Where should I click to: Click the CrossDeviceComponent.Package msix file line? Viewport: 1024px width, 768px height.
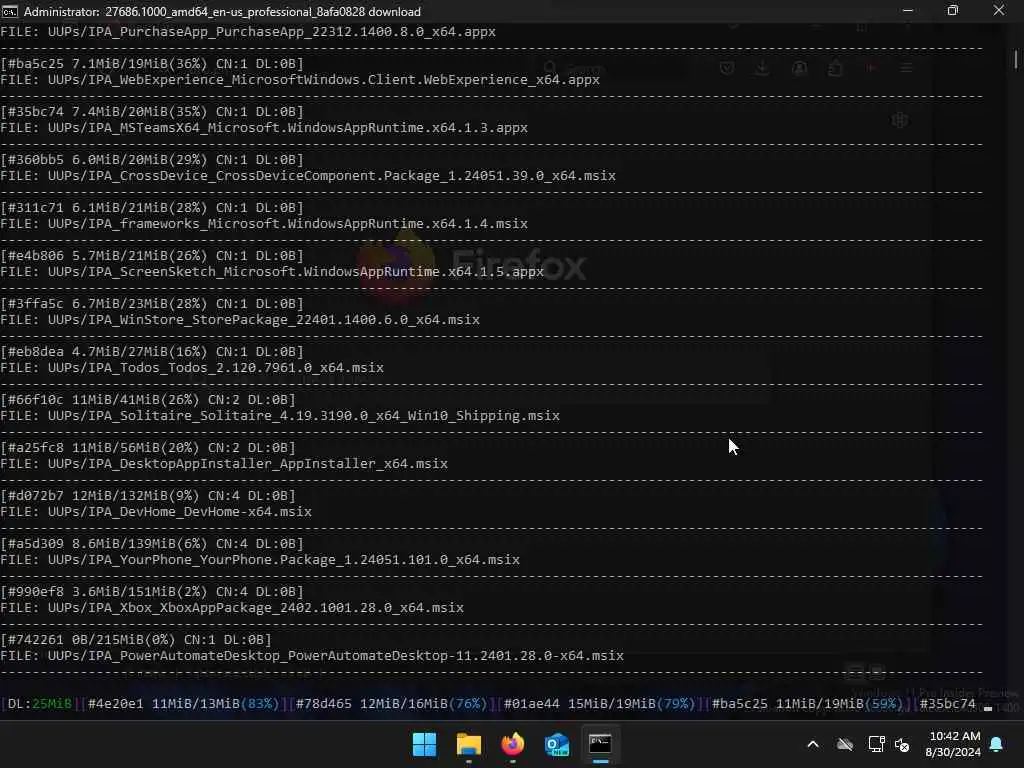coord(308,176)
